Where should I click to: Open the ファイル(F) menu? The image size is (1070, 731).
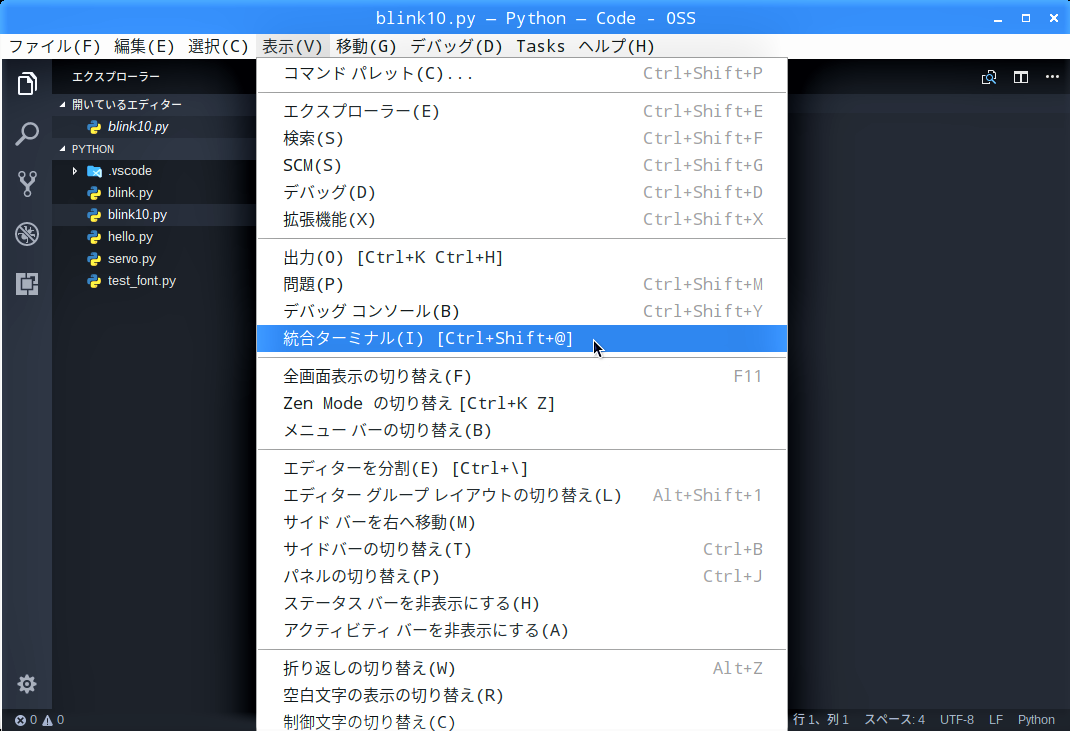coord(55,46)
